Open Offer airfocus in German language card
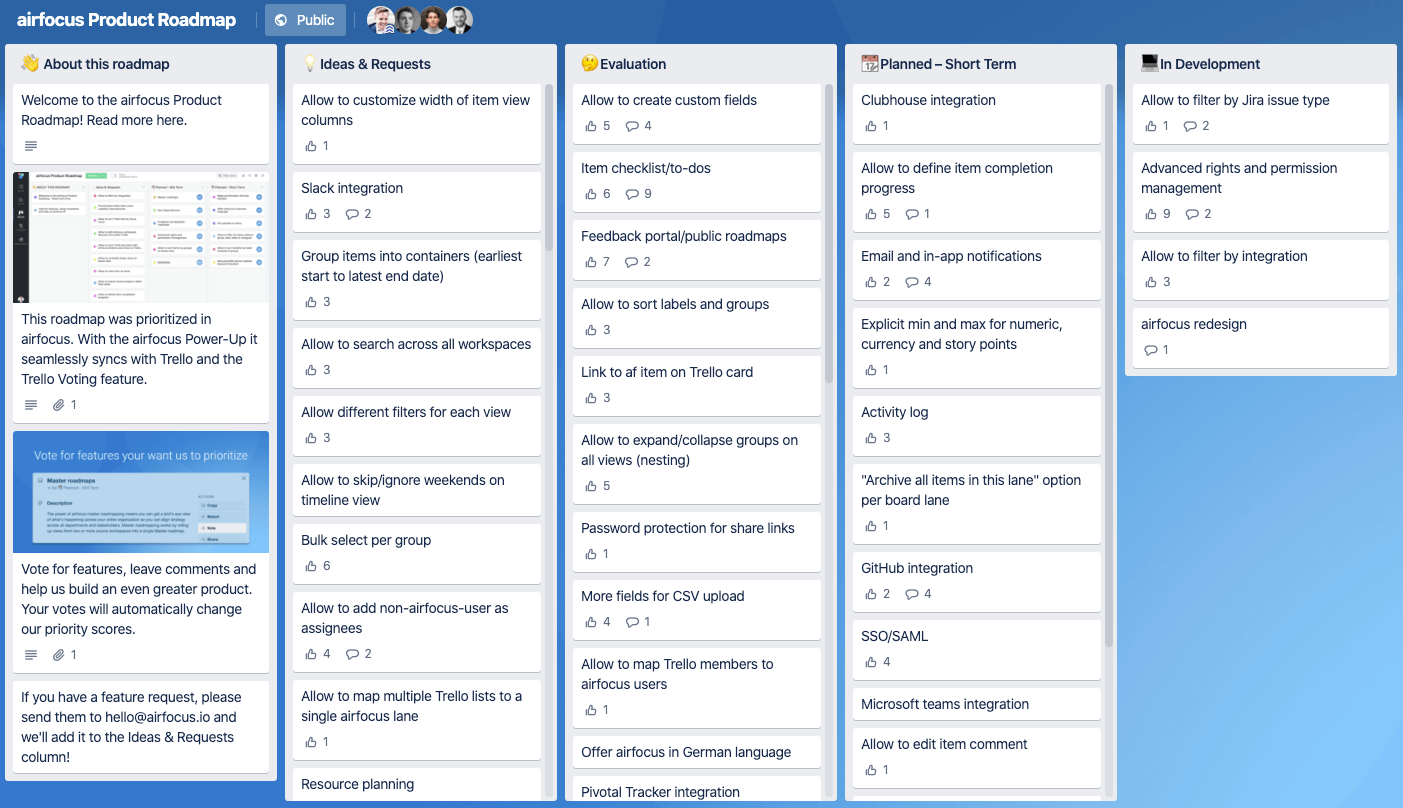This screenshot has width=1403, height=808. pos(696,752)
